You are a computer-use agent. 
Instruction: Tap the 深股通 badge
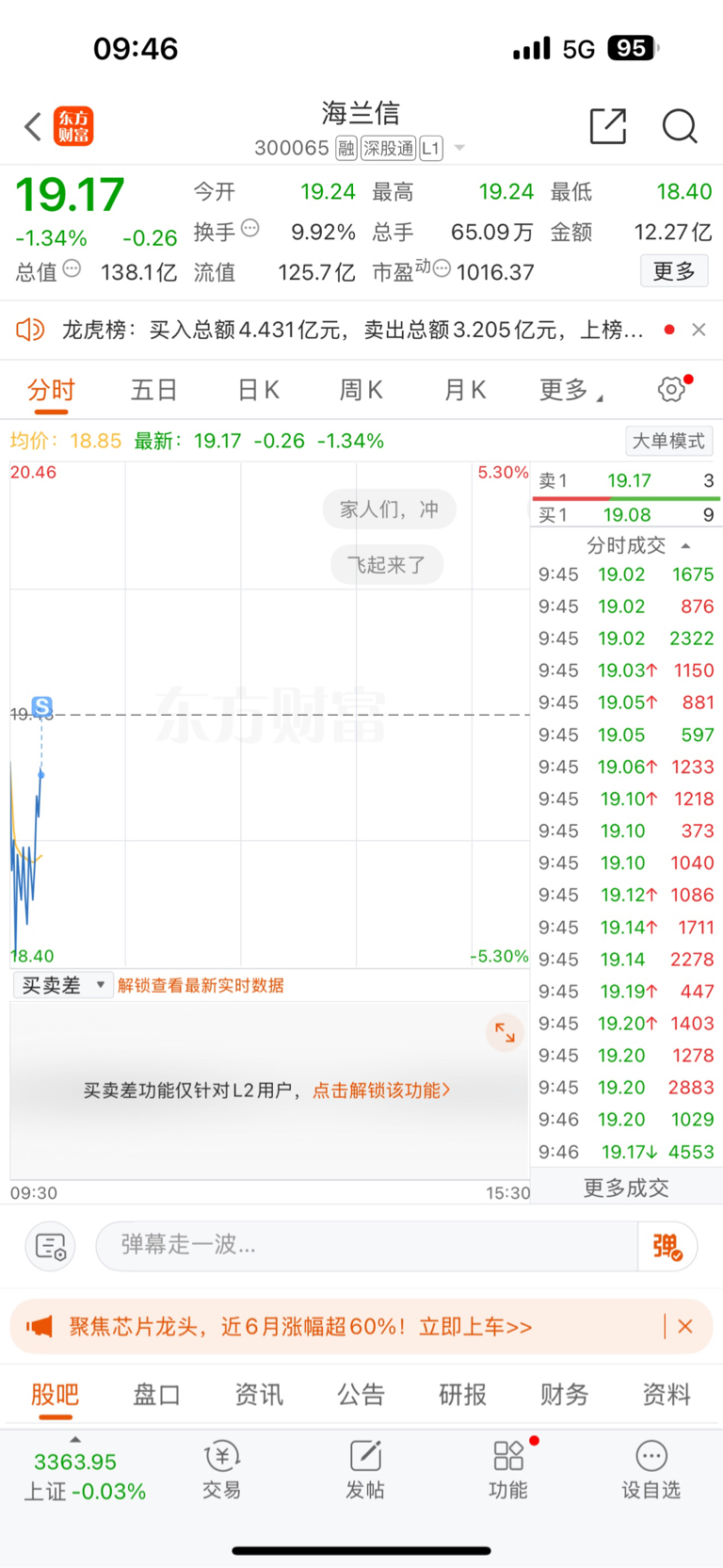389,148
